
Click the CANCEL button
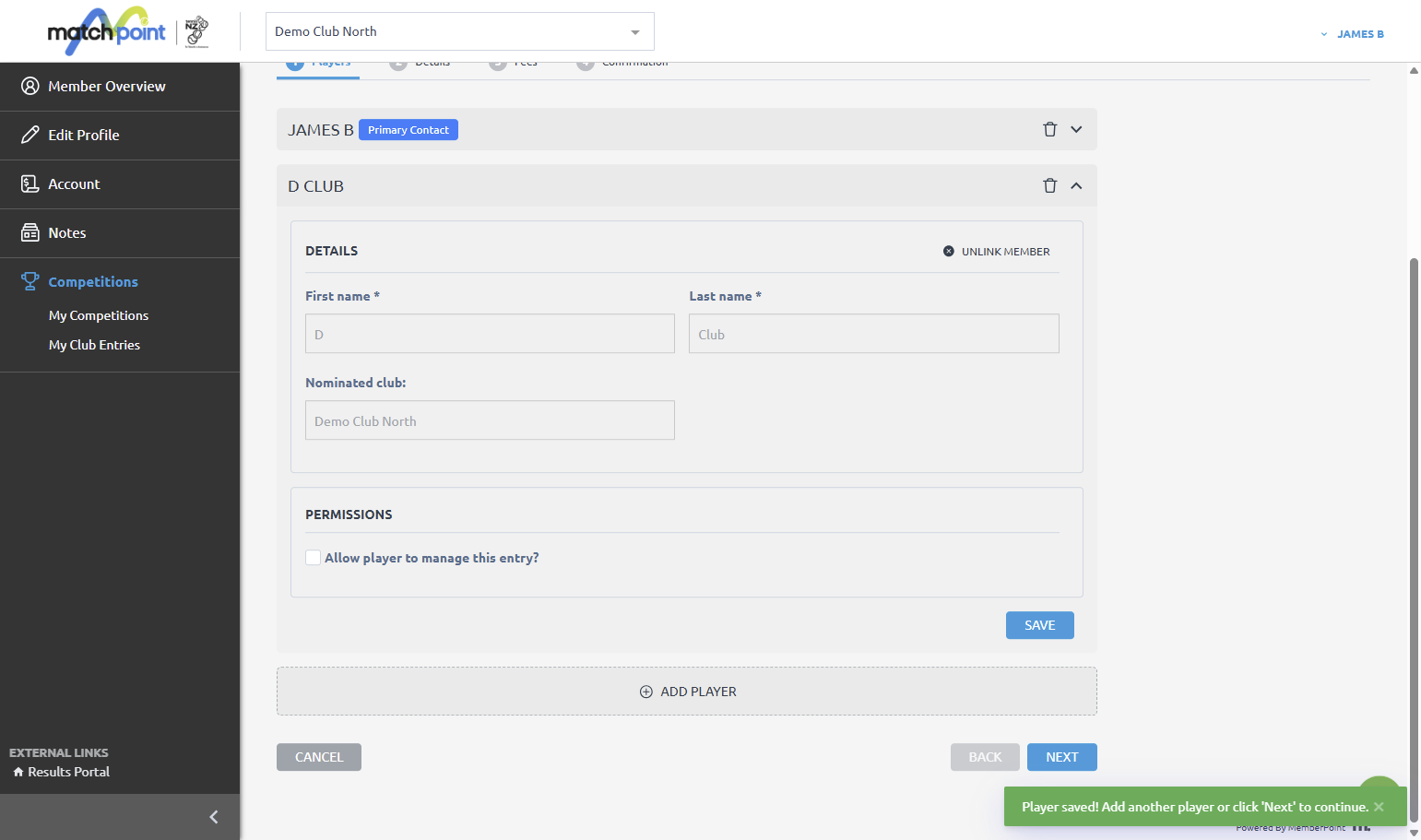pyautogui.click(x=319, y=757)
